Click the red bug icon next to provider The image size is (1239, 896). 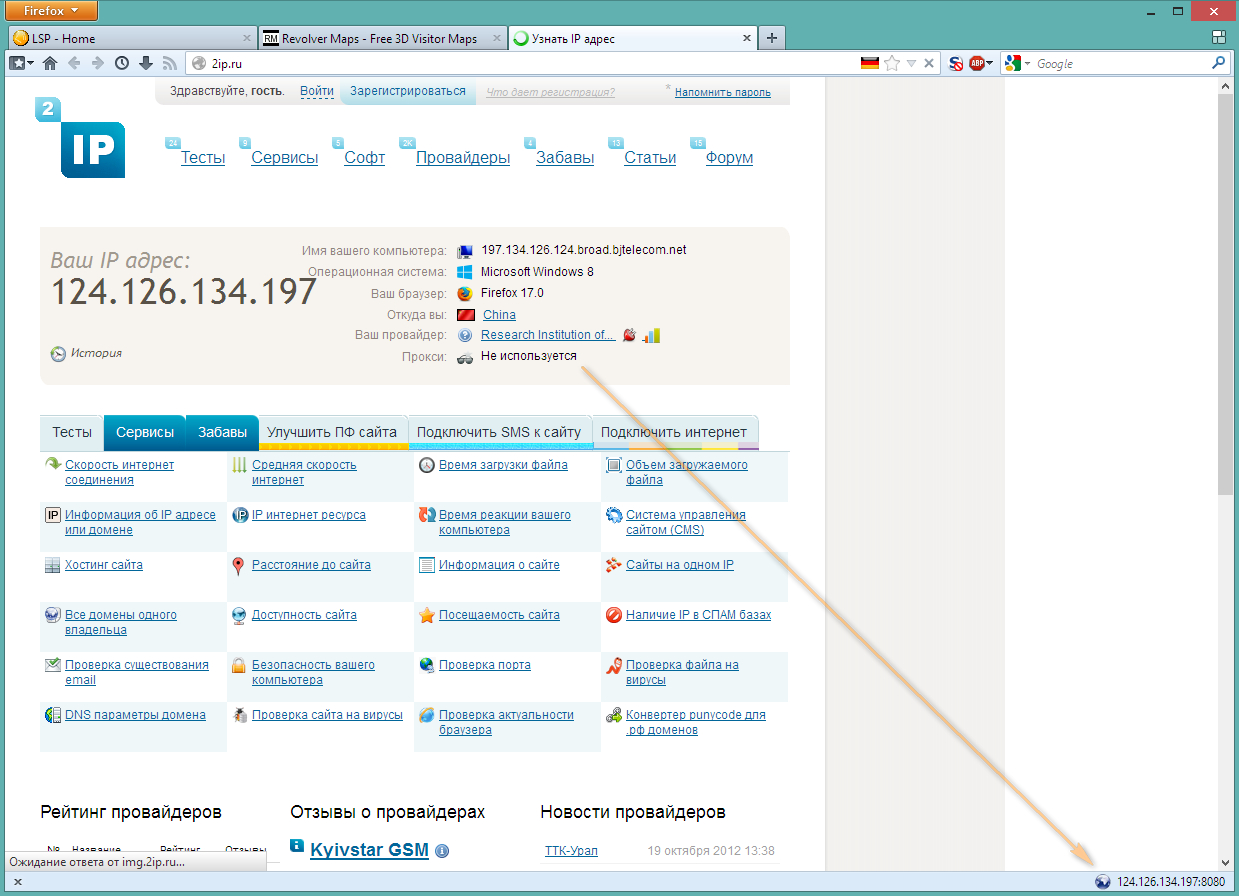coord(630,335)
